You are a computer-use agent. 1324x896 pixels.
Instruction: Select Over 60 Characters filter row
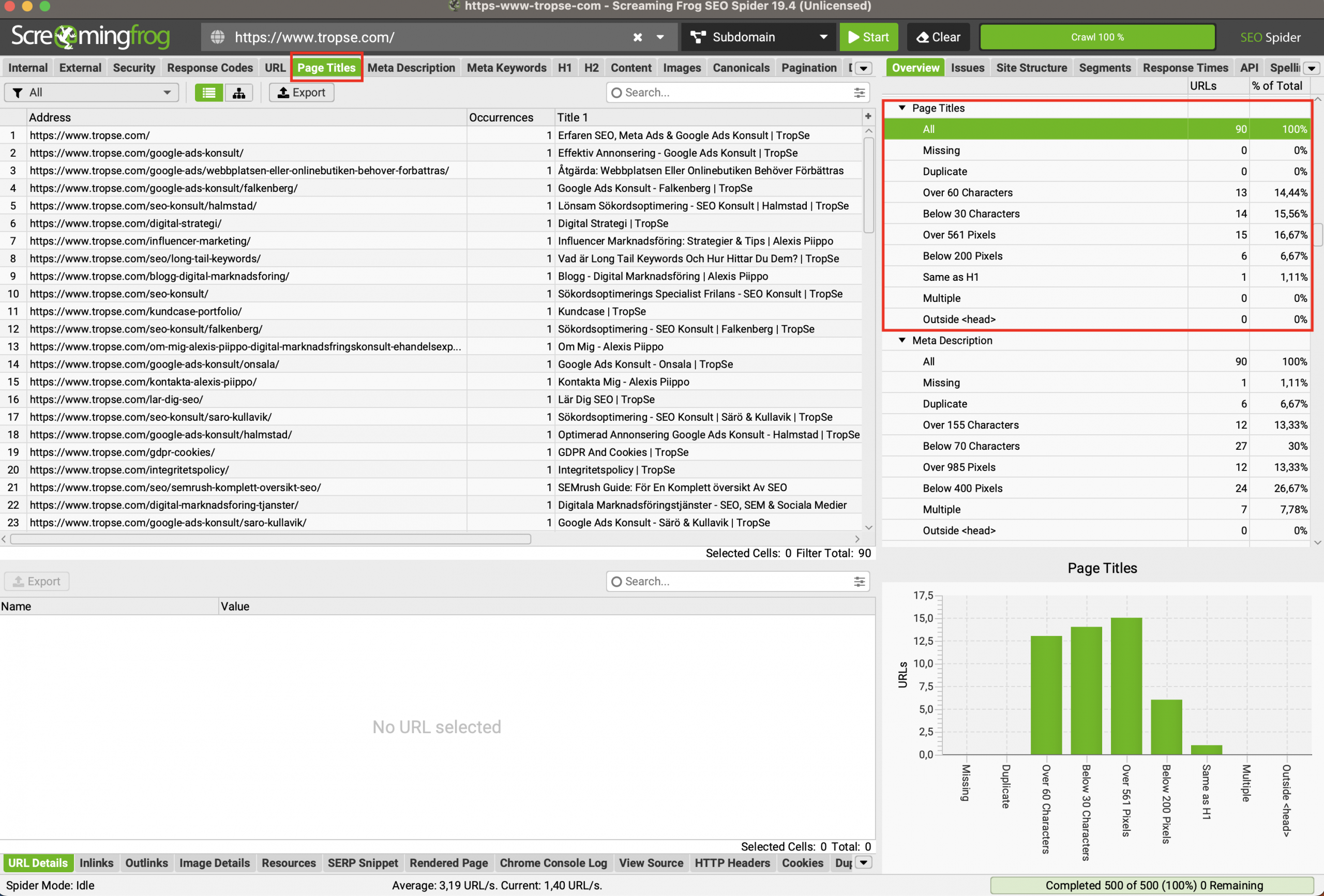point(1096,192)
